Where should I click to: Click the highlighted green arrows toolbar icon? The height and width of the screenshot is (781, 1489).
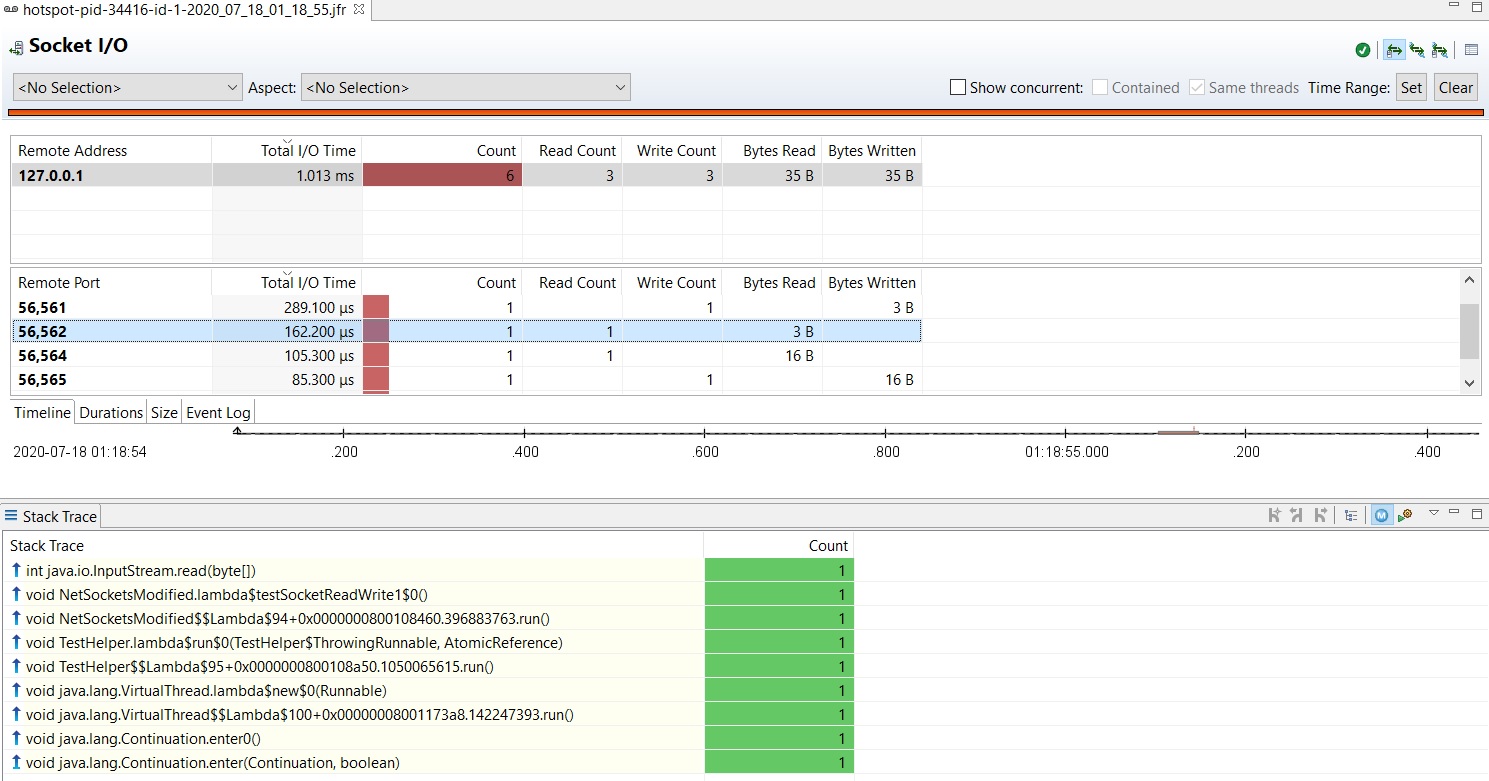pos(1393,50)
